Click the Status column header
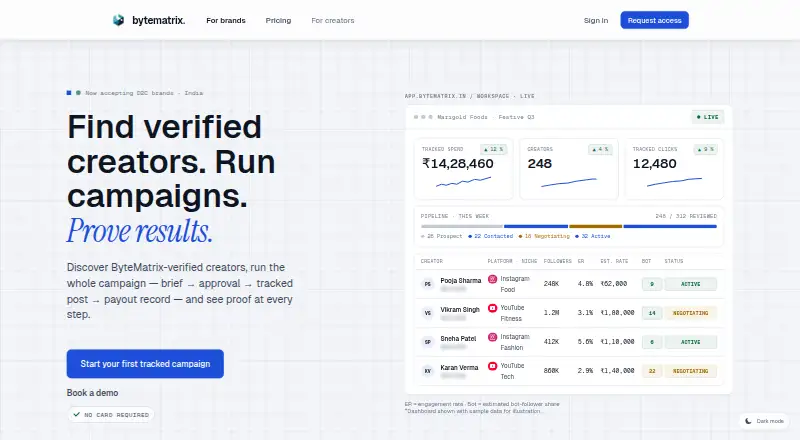The width and height of the screenshot is (800, 440). [673, 261]
